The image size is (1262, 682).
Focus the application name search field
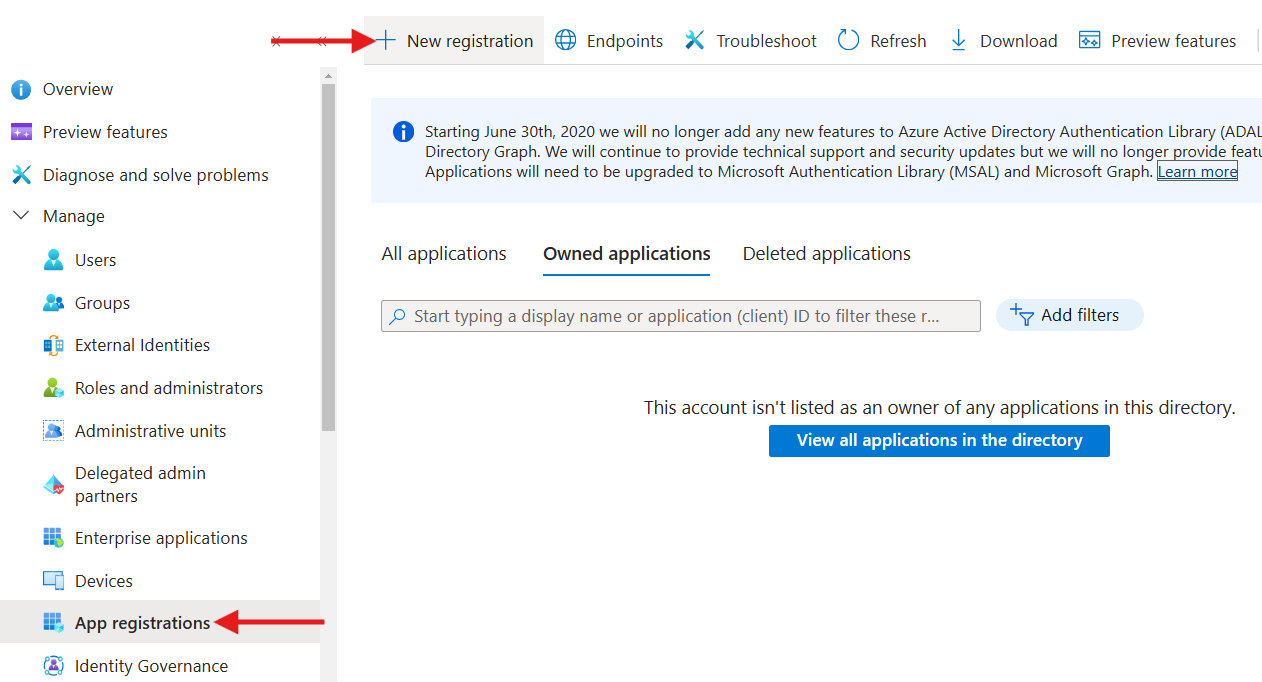coord(680,316)
